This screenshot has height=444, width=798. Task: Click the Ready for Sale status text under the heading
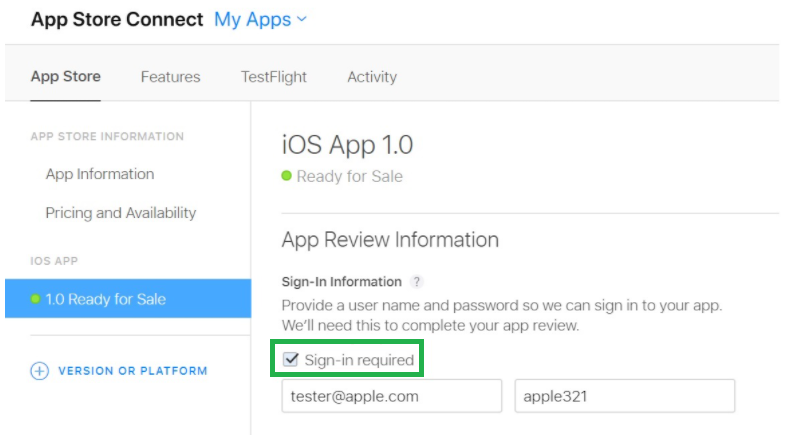350,176
